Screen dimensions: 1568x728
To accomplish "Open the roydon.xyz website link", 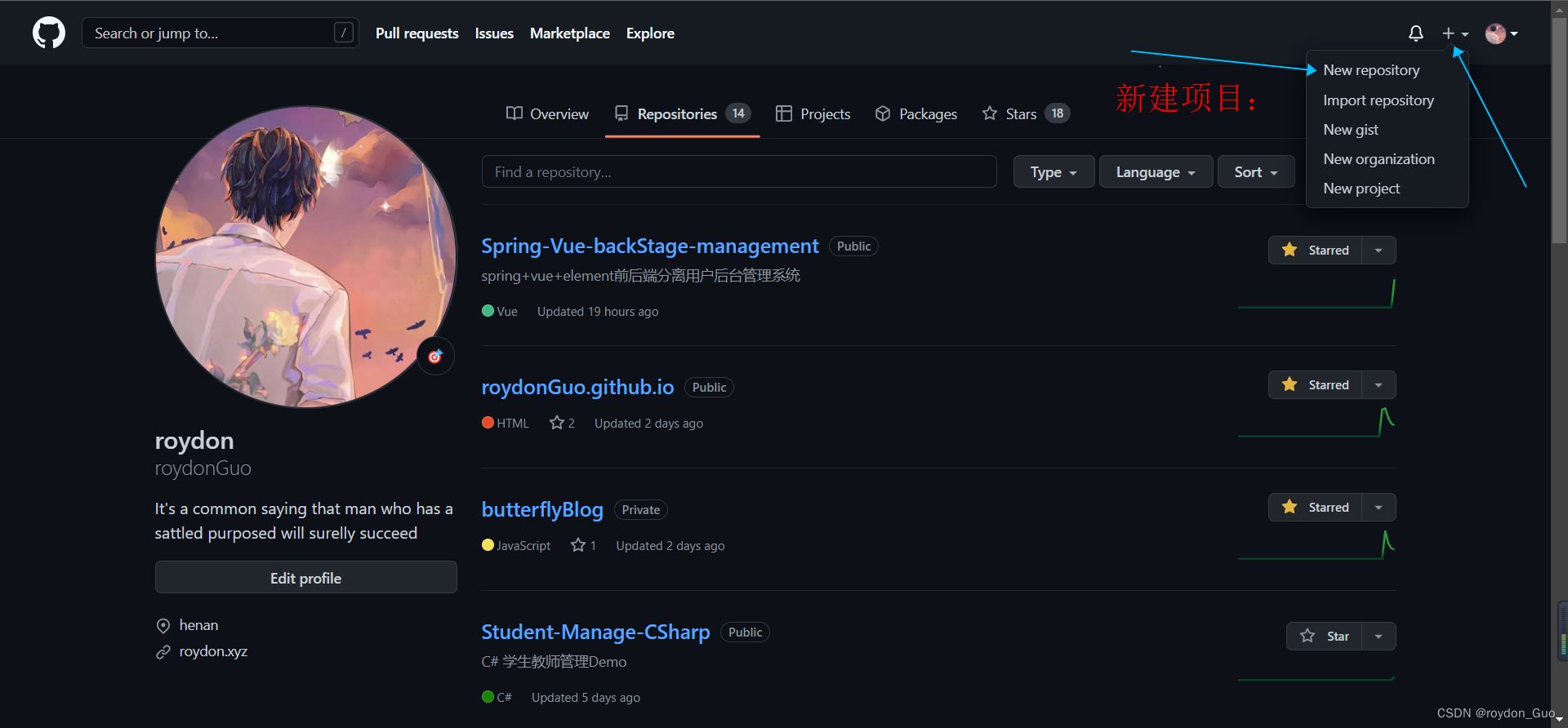I will coord(213,651).
